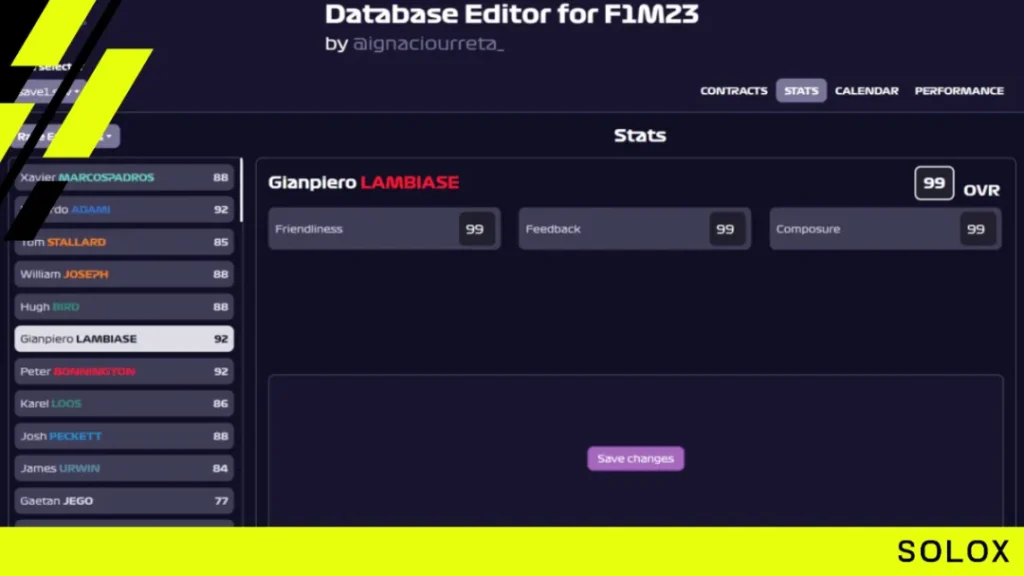
Task: Click the Stats section heading
Action: (639, 135)
